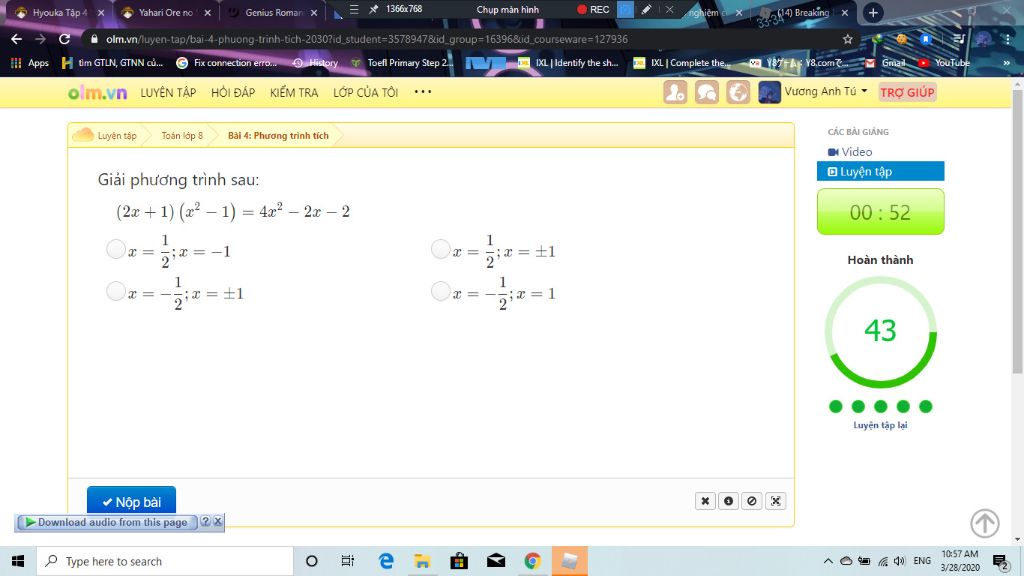Screen dimensions: 1024x576
Task: Expand the Vương Anh Tú account dropdown
Action: click(x=826, y=91)
